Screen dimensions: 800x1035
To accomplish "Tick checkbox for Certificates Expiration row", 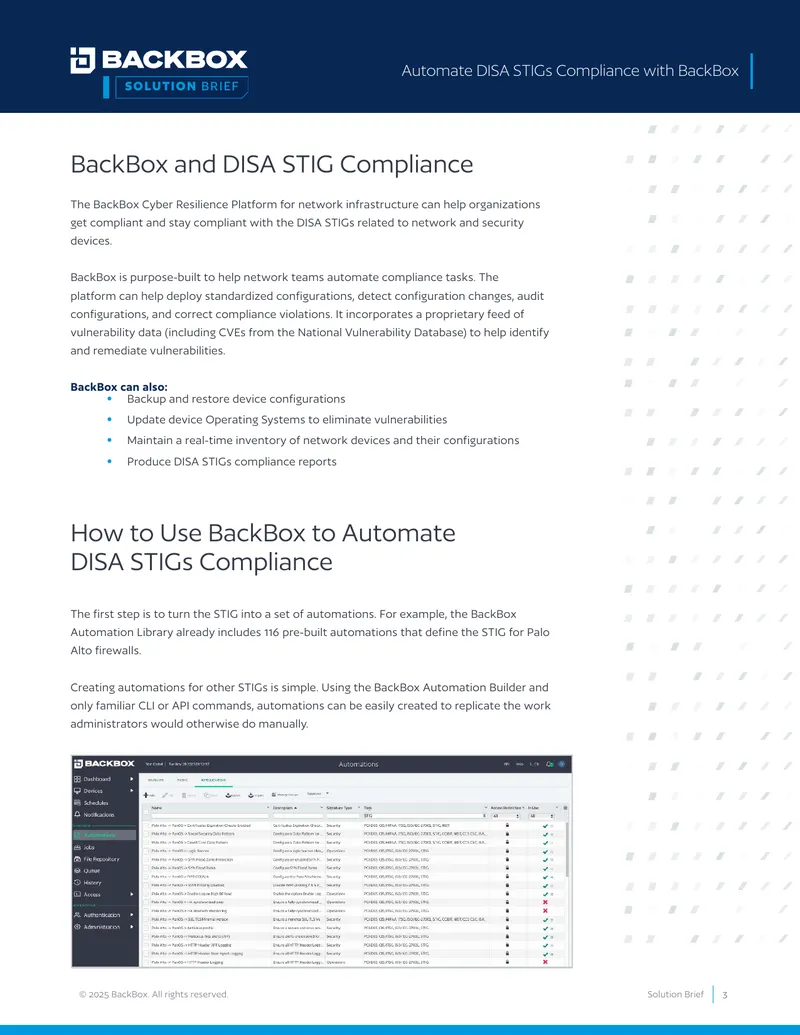I will pyautogui.click(x=146, y=825).
